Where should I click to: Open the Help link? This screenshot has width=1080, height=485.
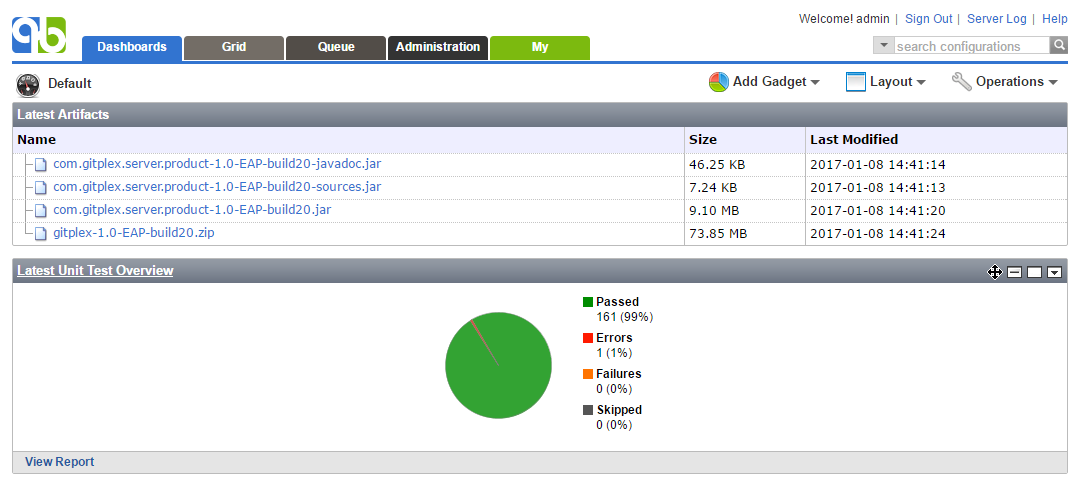pyautogui.click(x=1055, y=19)
